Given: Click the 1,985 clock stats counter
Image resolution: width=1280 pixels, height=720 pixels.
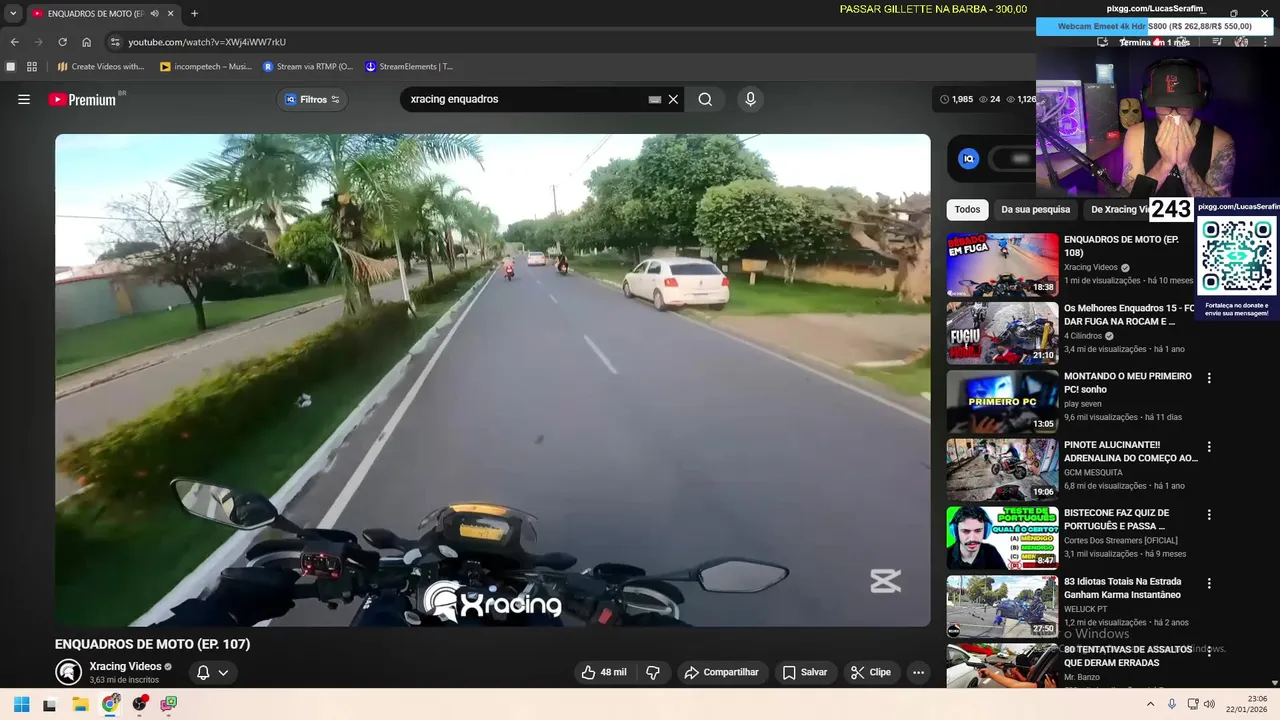Looking at the screenshot, I should (957, 99).
